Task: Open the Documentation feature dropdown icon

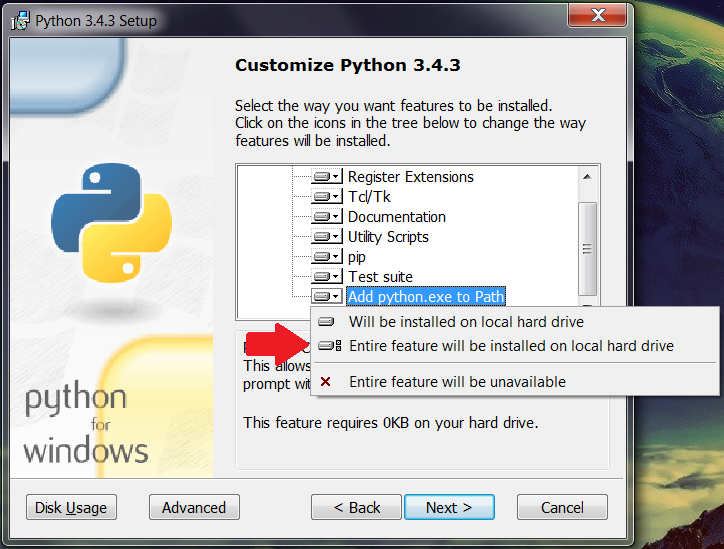Action: [x=327, y=217]
